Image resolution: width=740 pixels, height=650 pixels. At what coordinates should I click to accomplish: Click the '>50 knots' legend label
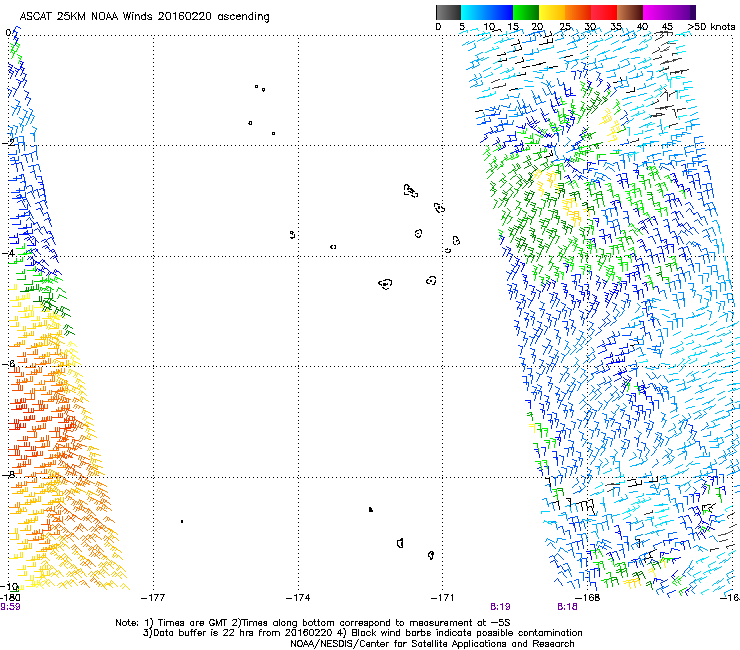click(711, 27)
